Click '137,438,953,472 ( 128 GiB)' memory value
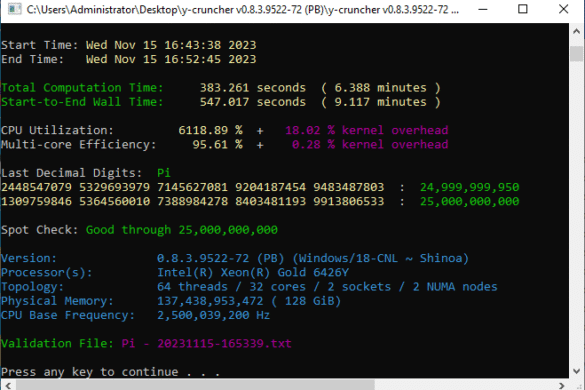The image size is (585, 390). 249,301
